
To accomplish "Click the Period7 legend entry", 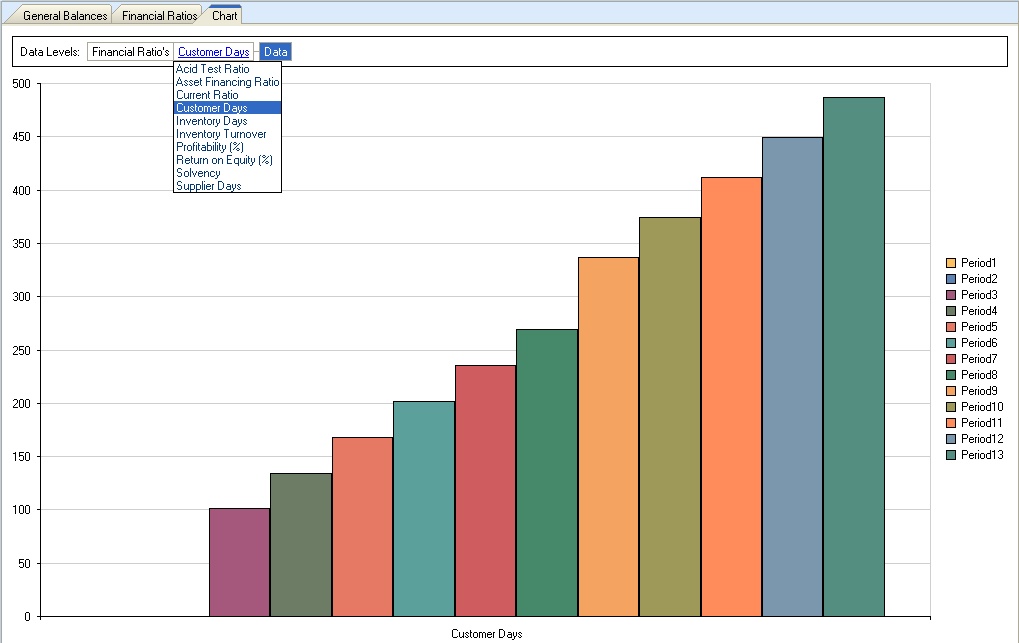I will coord(978,359).
